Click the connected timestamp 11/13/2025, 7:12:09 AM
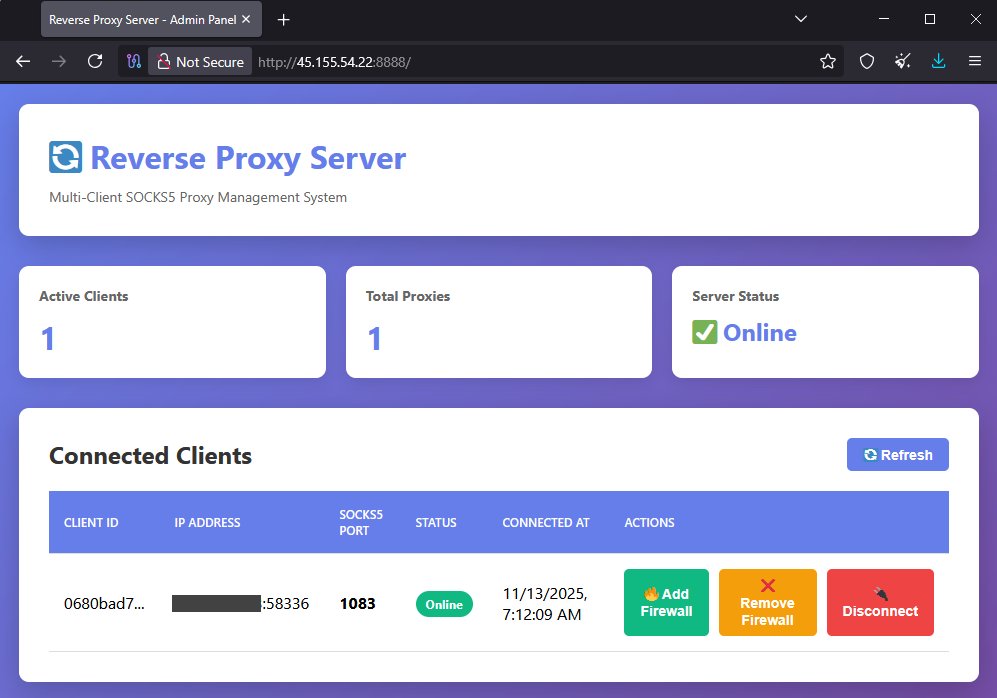Screen dimensions: 997x698 [544, 604]
